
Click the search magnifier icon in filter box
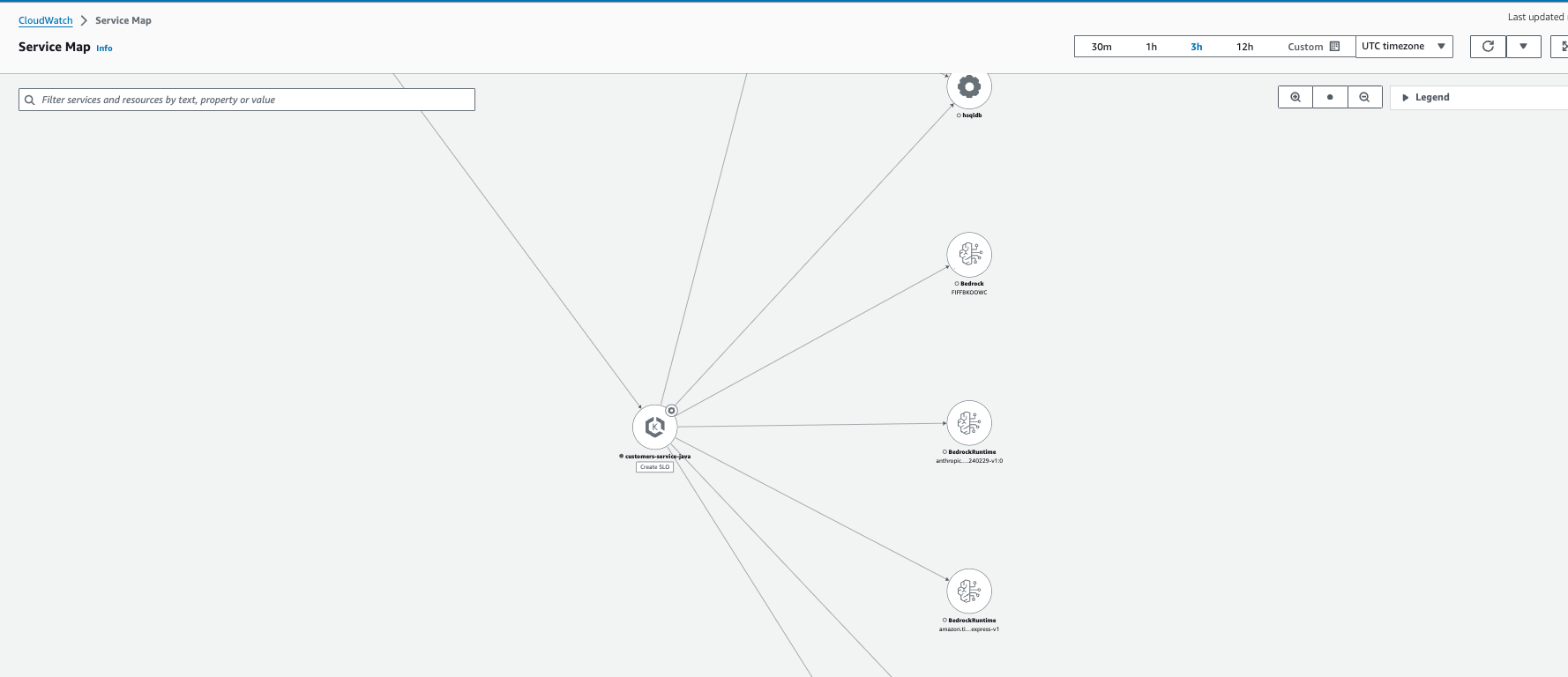[x=30, y=100]
